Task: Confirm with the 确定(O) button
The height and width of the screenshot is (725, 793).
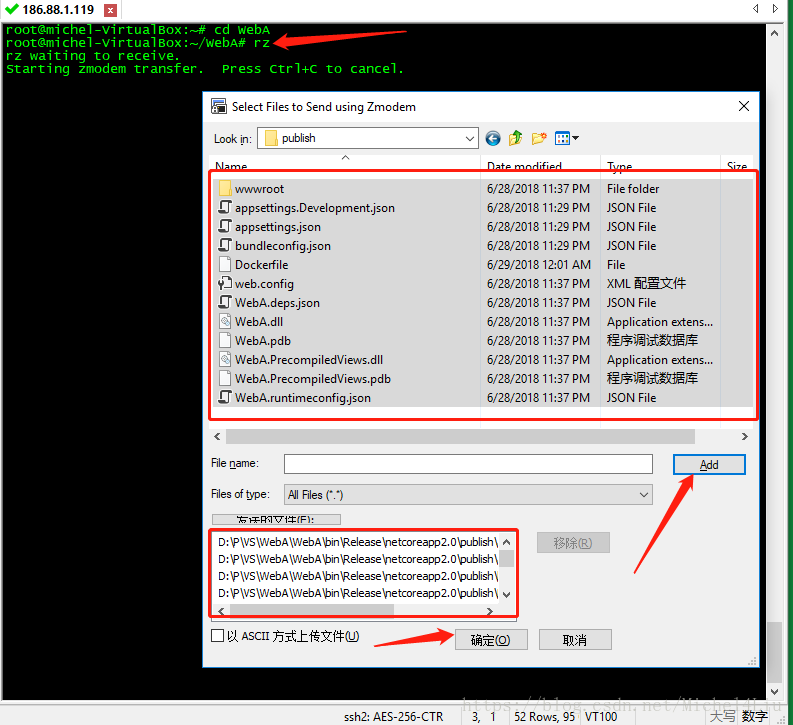Action: (491, 640)
